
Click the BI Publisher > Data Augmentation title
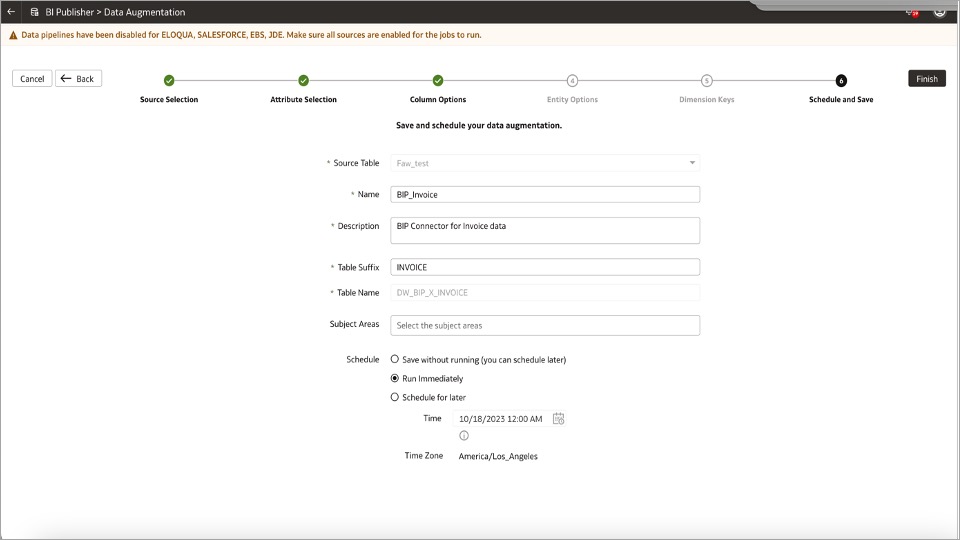tap(115, 12)
